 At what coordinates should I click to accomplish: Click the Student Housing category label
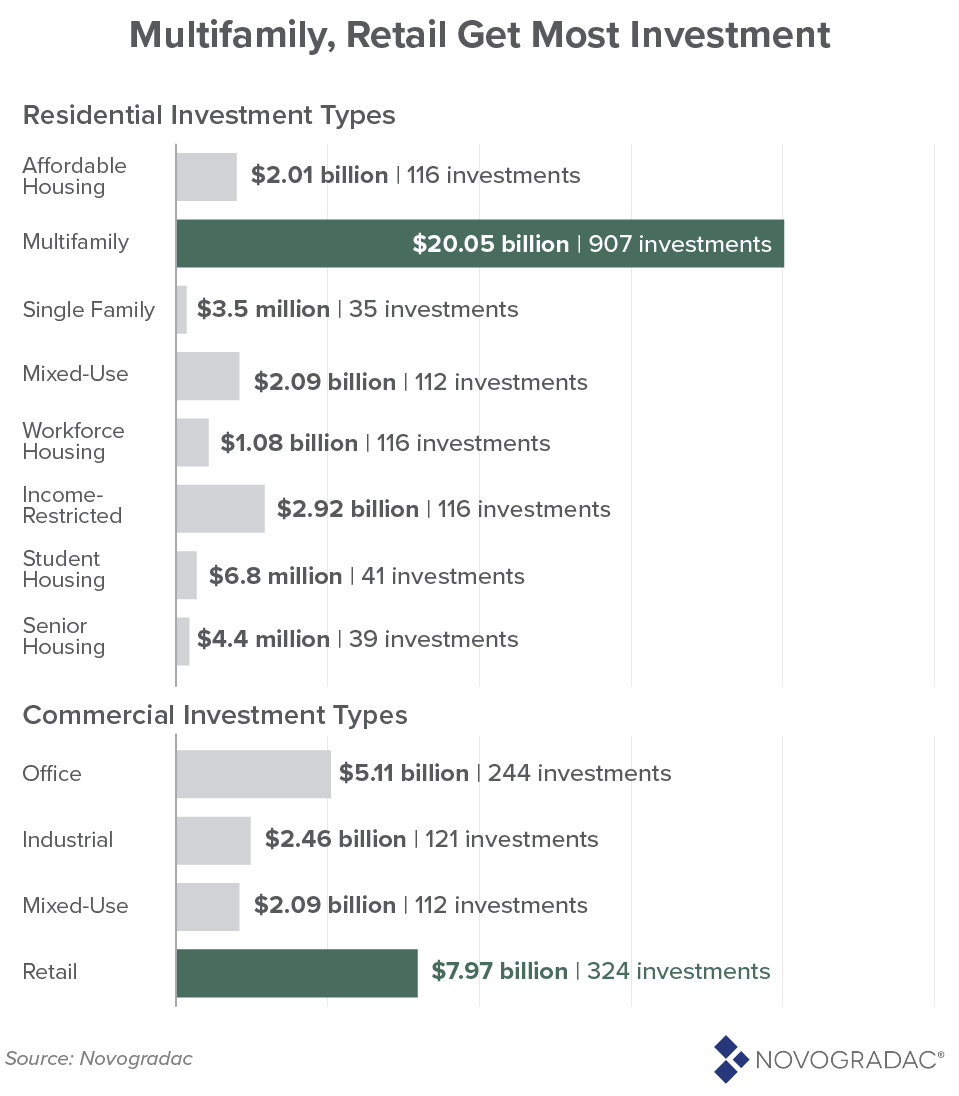click(x=64, y=569)
